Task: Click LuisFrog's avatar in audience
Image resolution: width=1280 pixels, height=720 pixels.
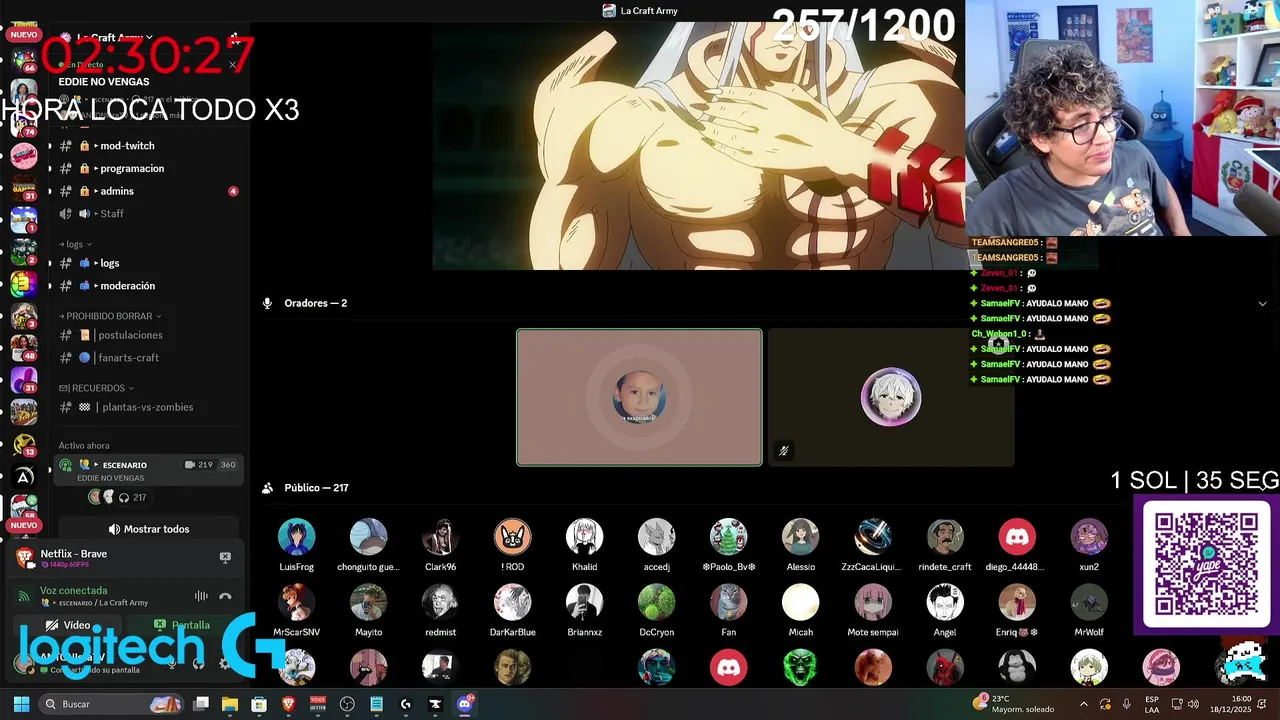Action: 296,537
